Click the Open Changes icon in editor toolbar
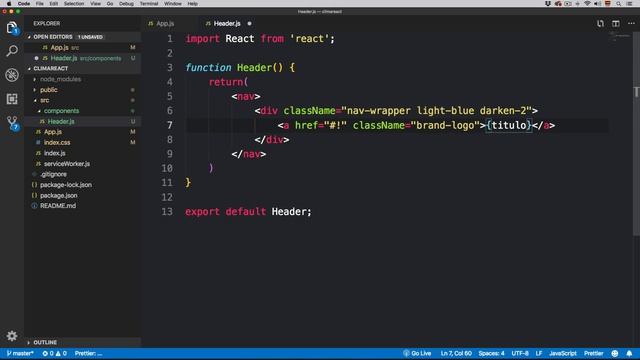Screen dimensions: 640x360 [x=600, y=24]
